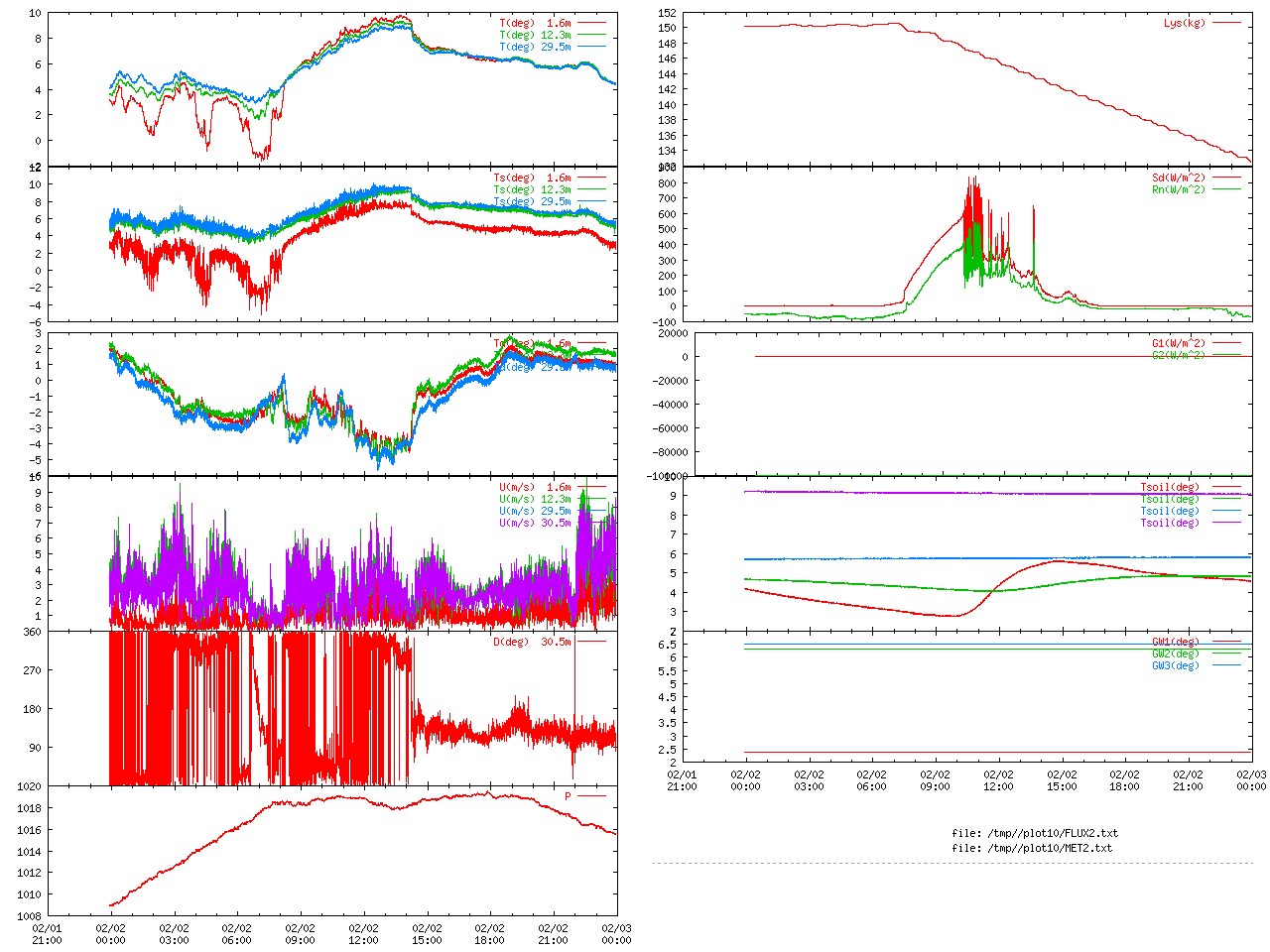Viewport: 1270px width, 952px height.
Task: Click the GW1(deg) legend entry
Action: 1175,642
